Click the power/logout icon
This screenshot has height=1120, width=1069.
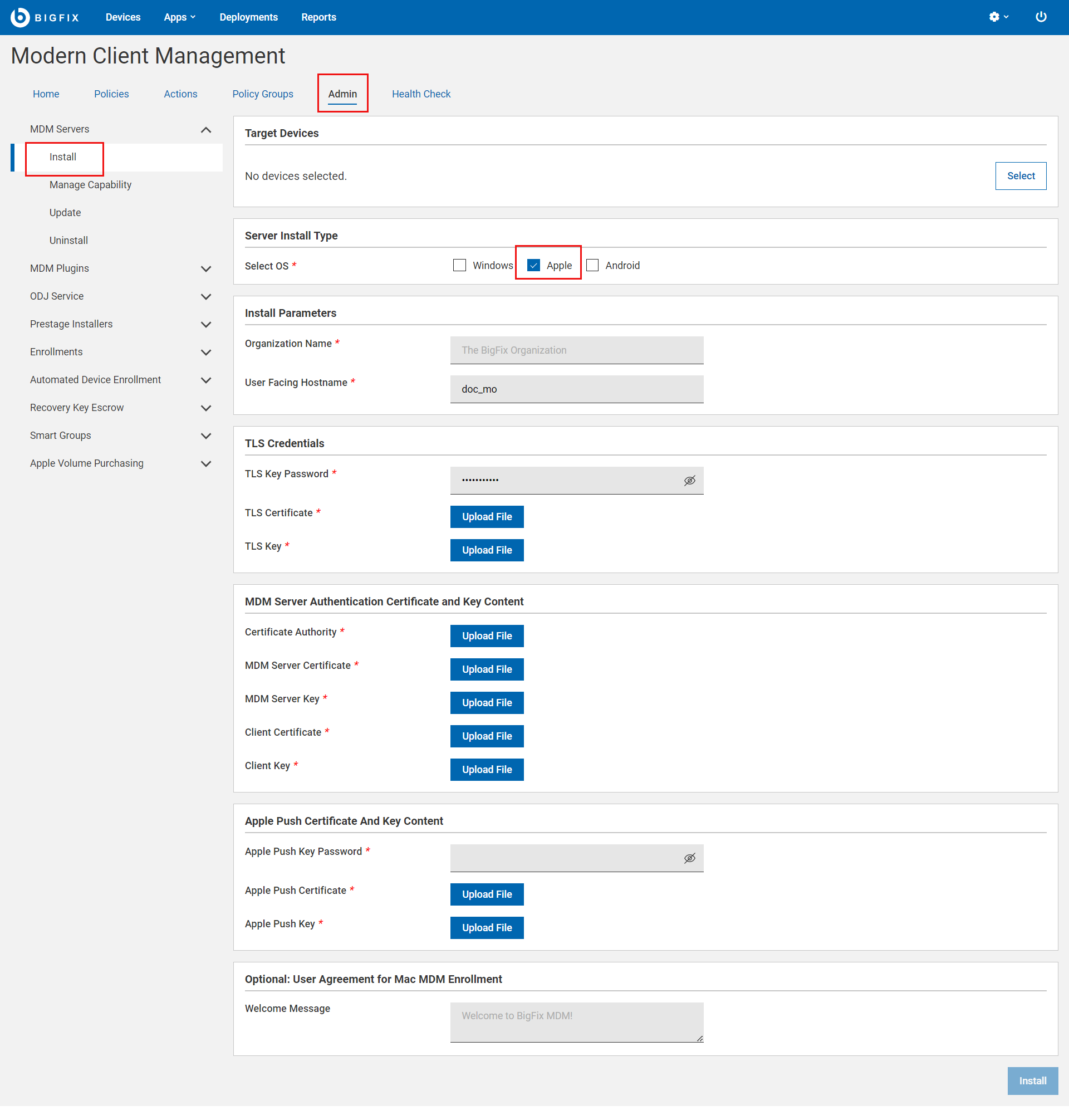point(1041,17)
